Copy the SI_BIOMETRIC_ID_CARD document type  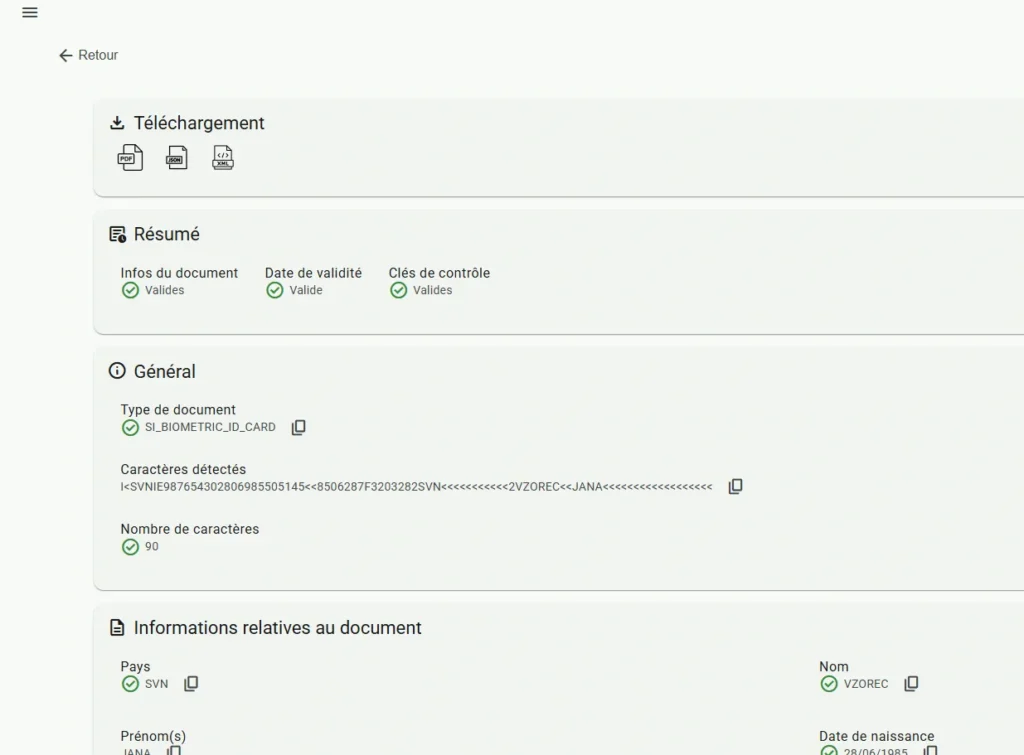[x=298, y=427]
